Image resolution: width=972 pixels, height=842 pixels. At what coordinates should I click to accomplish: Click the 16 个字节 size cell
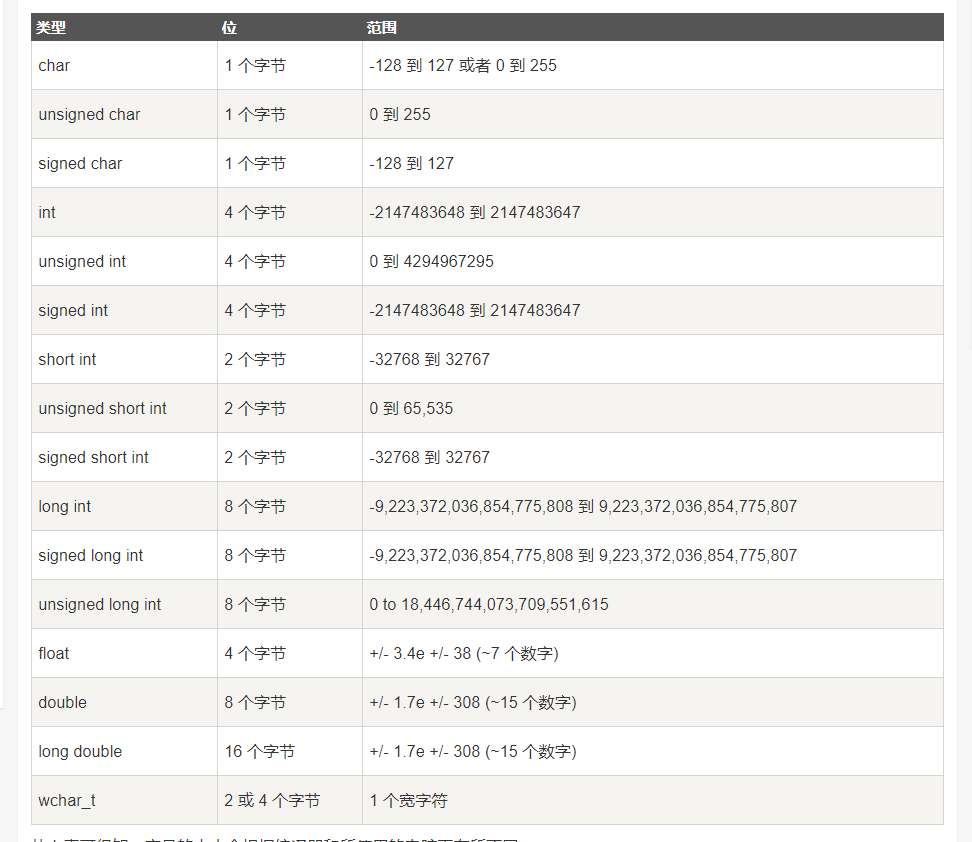click(259, 751)
